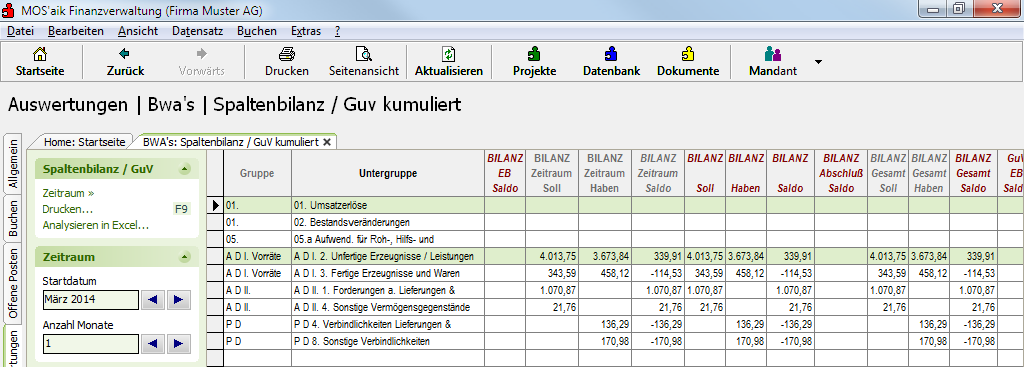The width and height of the screenshot is (1024, 367).
Task: Print using the Drucken printer icon
Action: coord(287,54)
